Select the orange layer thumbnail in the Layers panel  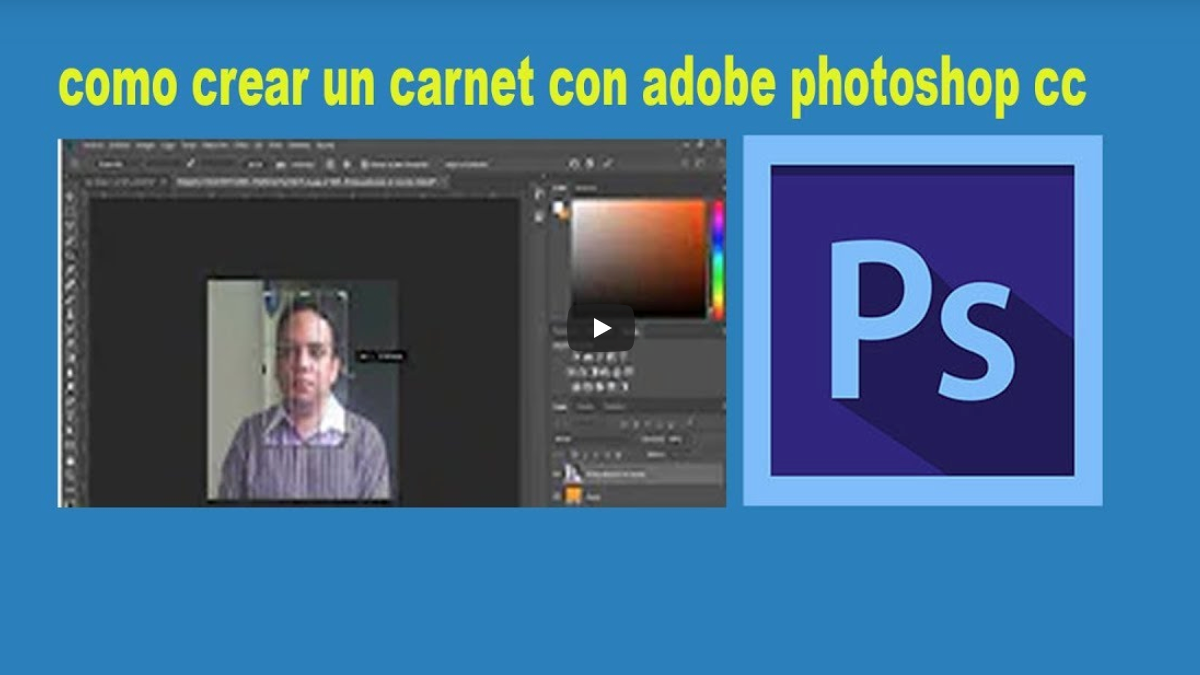[575, 496]
